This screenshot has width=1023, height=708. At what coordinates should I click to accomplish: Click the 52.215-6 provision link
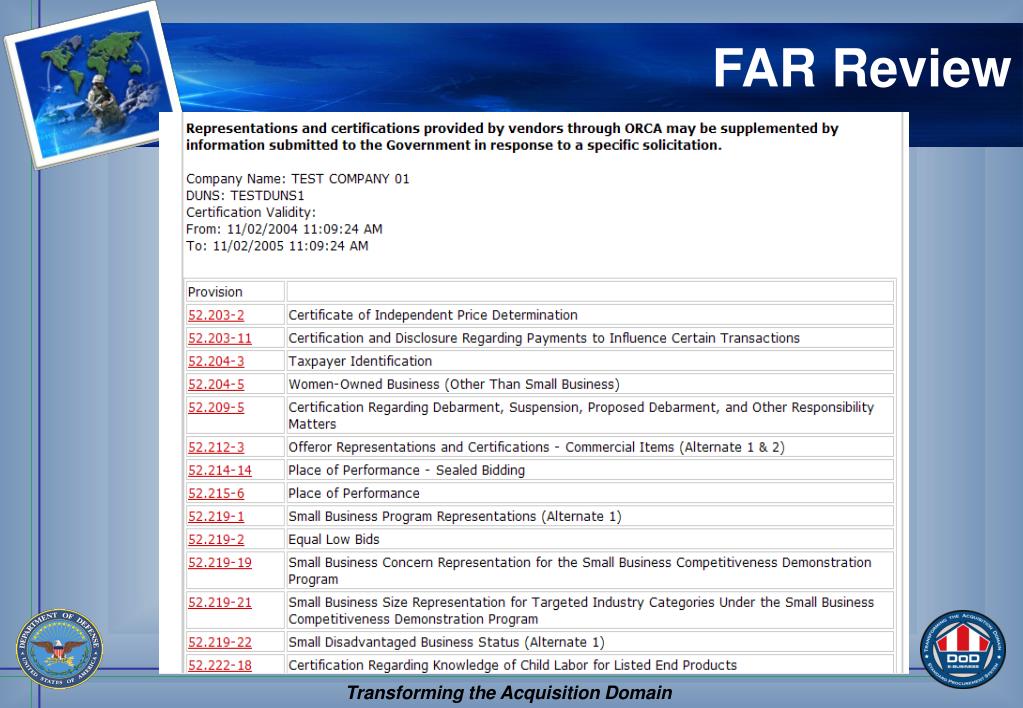(216, 493)
